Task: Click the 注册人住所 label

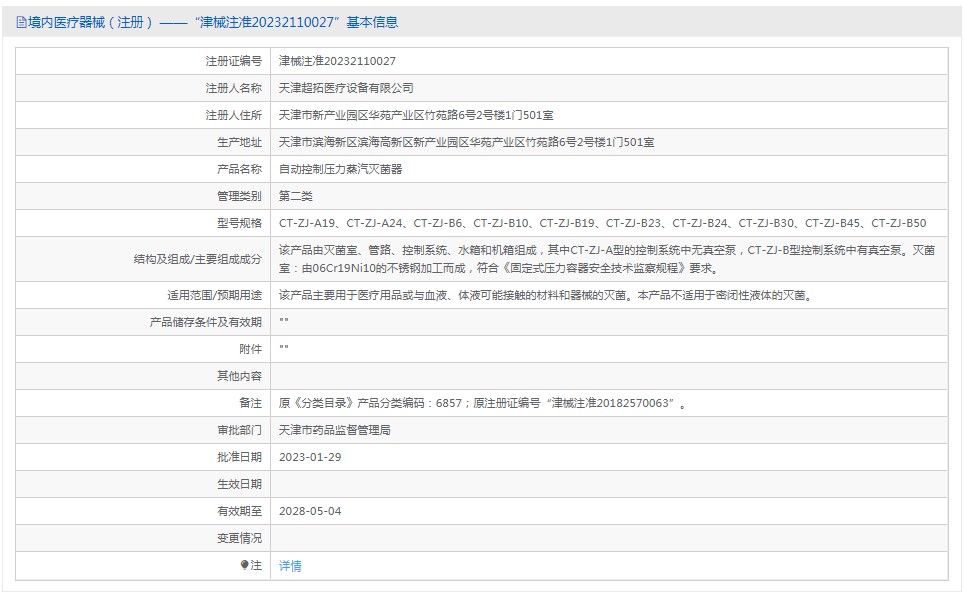Action: [x=234, y=115]
